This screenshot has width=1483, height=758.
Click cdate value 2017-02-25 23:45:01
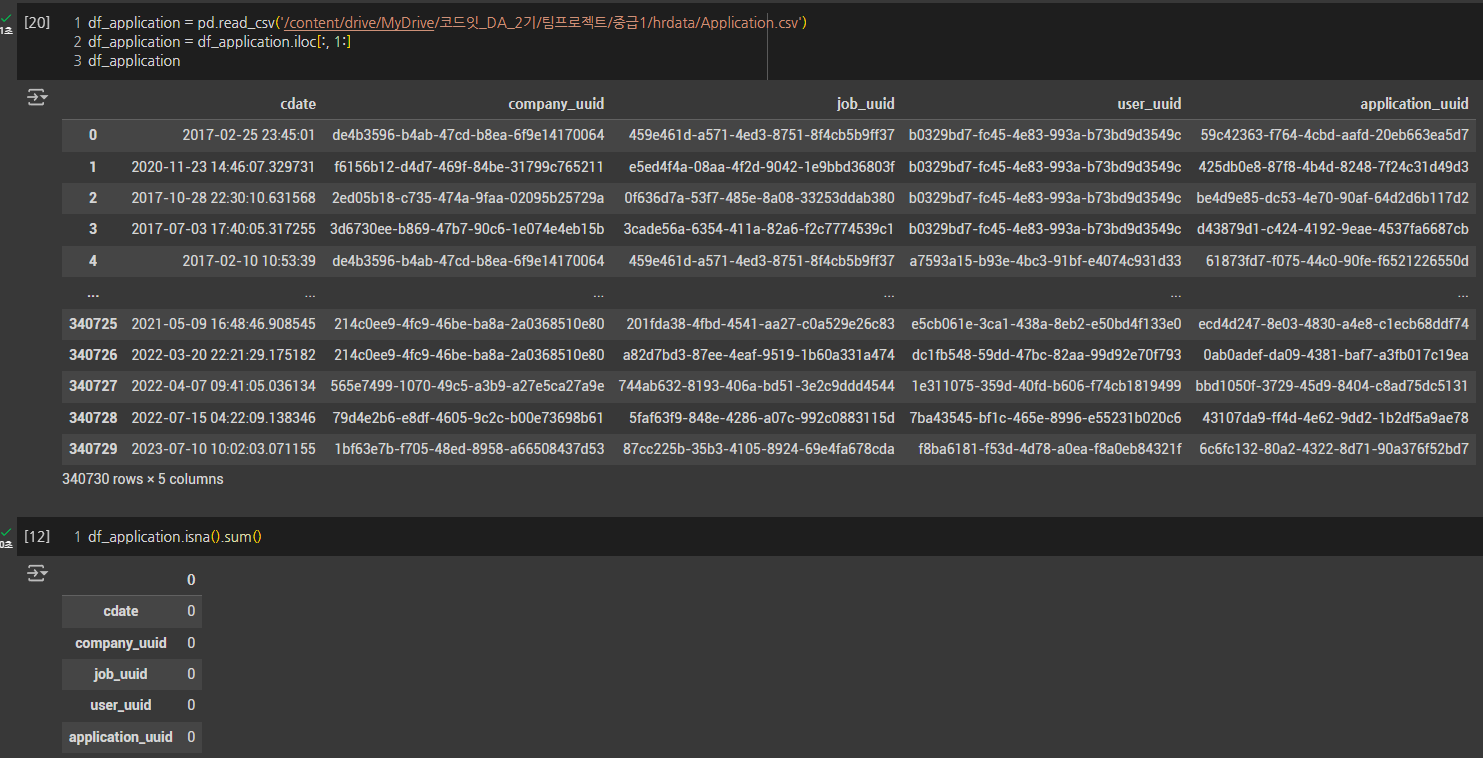(249, 135)
